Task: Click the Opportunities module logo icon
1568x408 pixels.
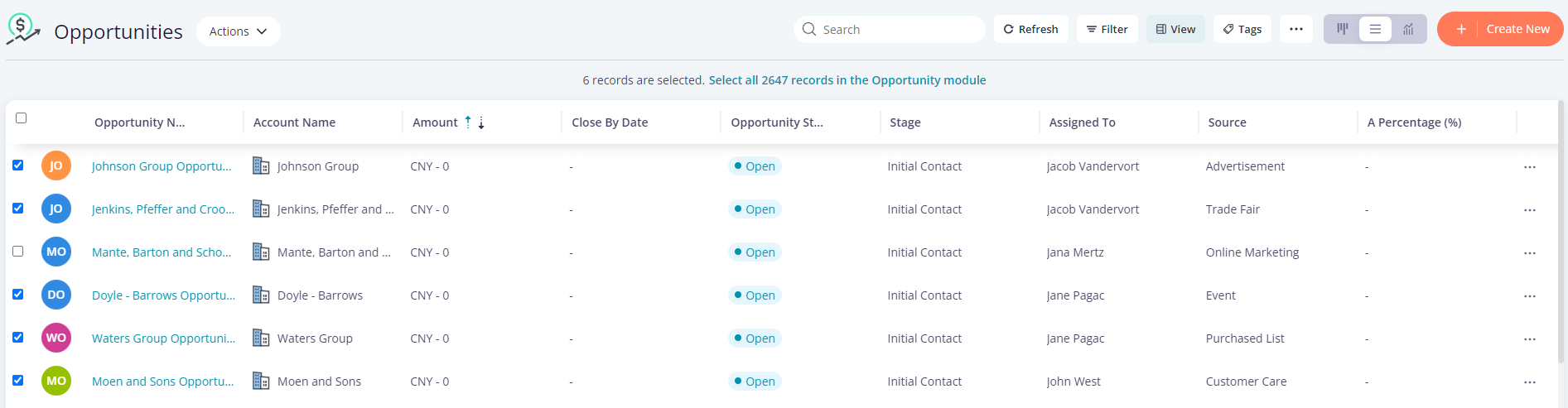Action: (x=23, y=29)
